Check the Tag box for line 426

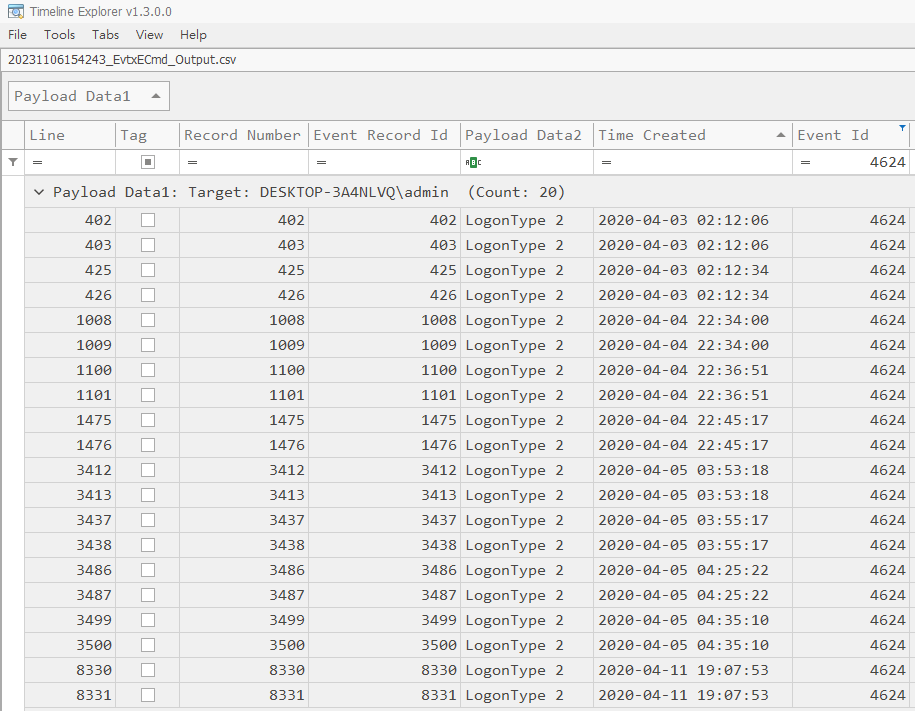[148, 295]
